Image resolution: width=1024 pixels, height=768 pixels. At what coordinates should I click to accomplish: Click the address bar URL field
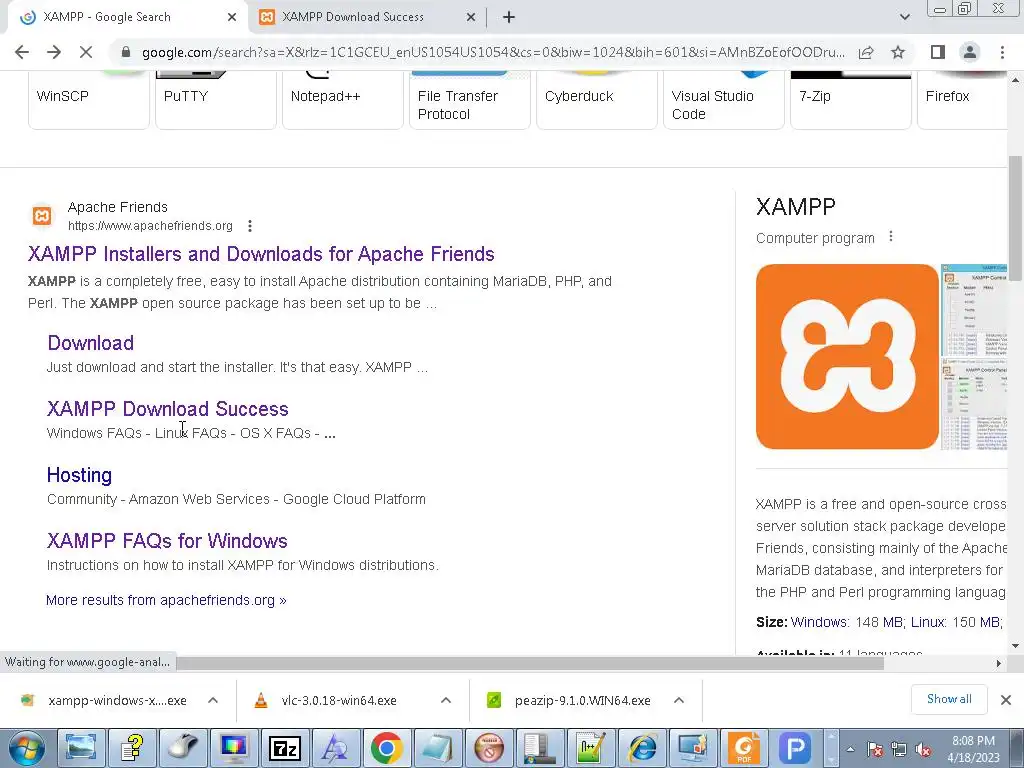[x=493, y=52]
